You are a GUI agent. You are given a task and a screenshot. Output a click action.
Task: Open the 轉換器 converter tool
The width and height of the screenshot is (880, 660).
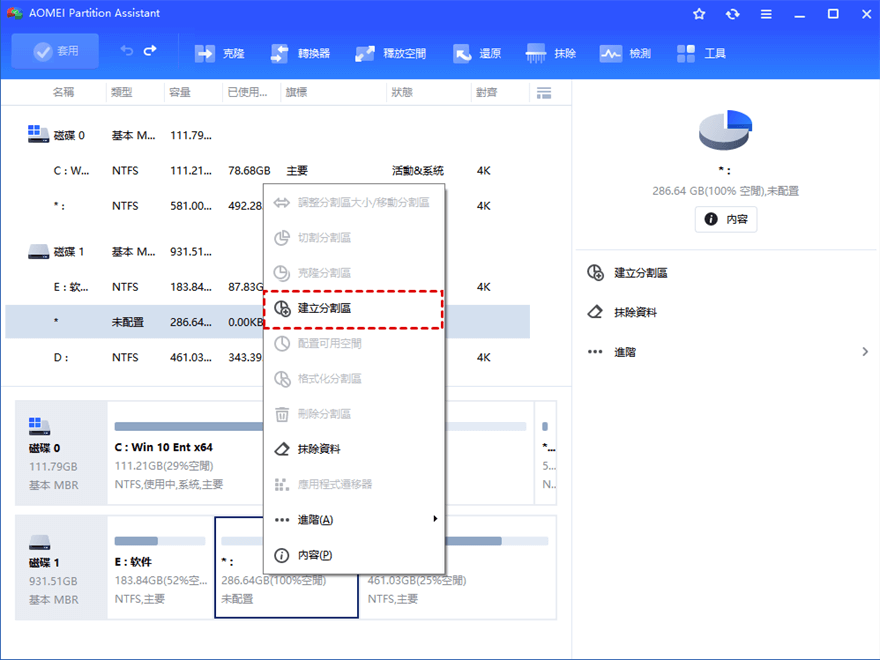click(x=300, y=53)
